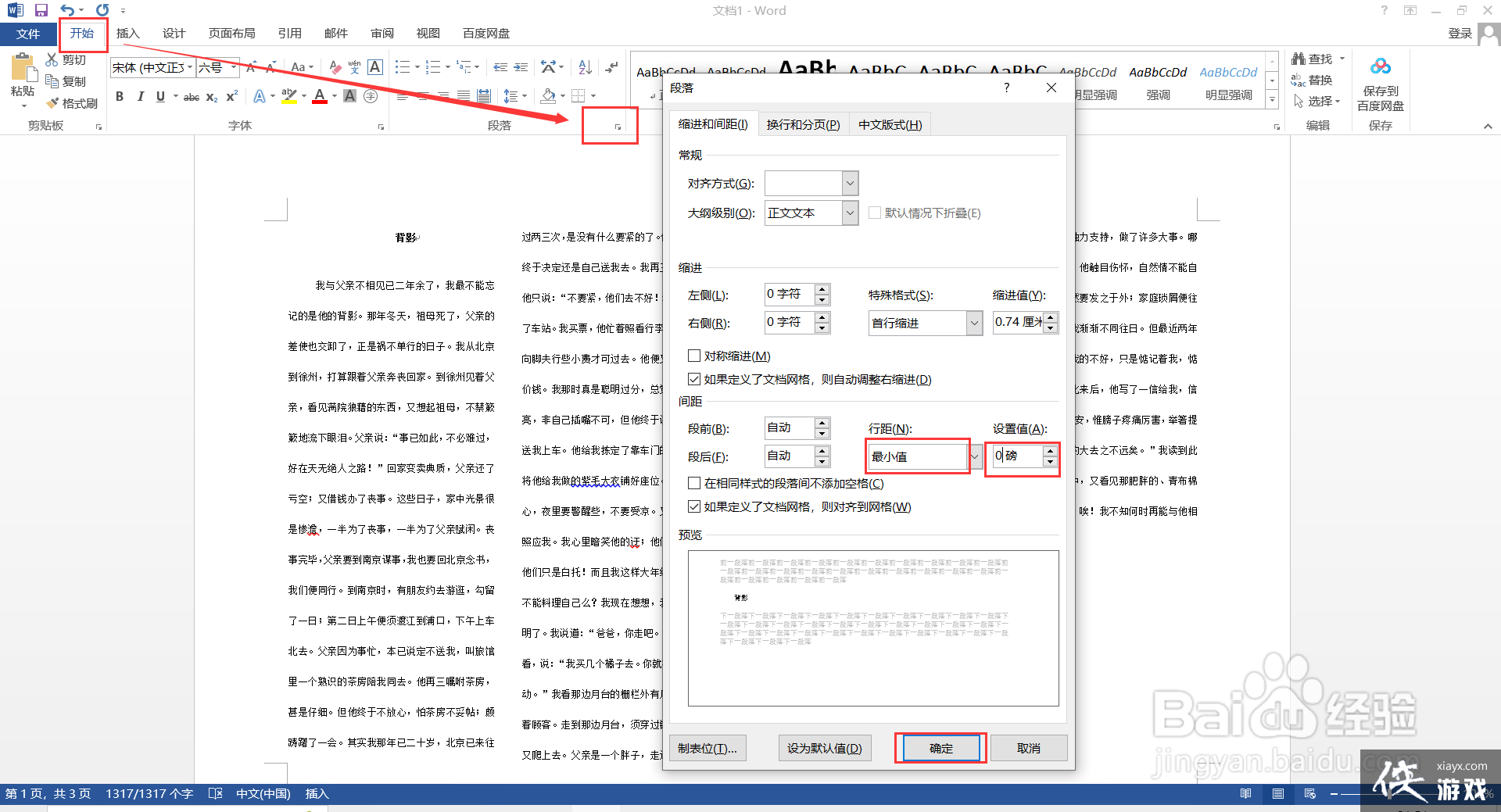The height and width of the screenshot is (812, 1501).
Task: Click the distributed alignment icon
Action: point(484,96)
